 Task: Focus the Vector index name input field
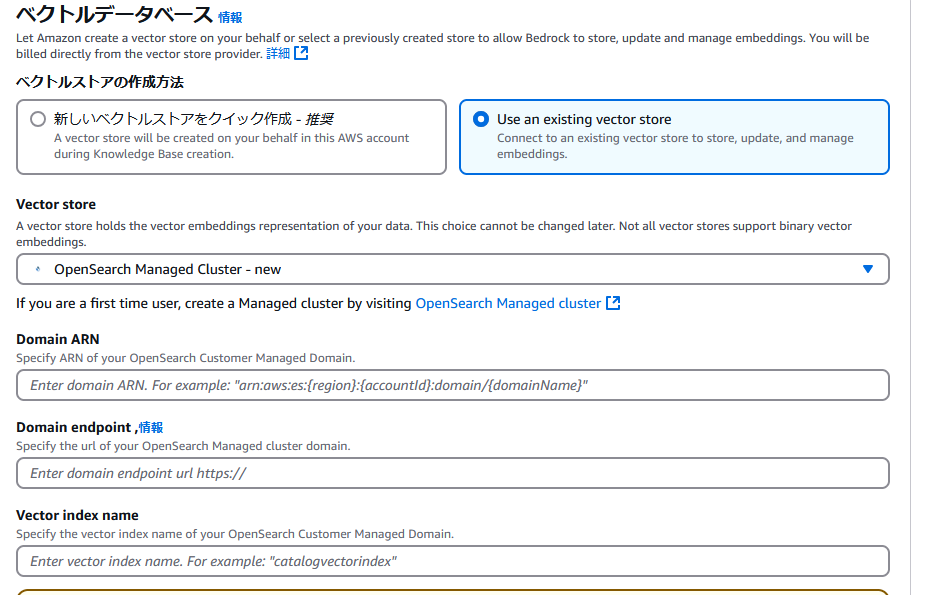point(453,561)
